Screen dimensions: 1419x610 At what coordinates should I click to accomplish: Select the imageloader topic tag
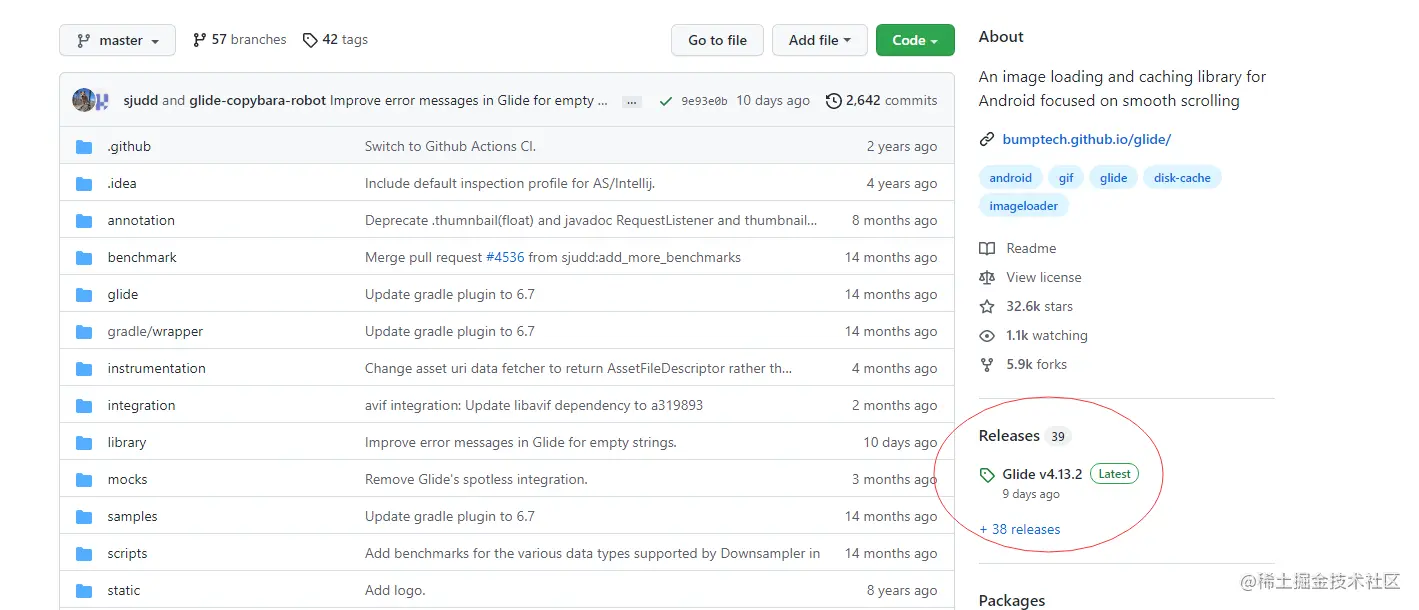click(x=1023, y=206)
